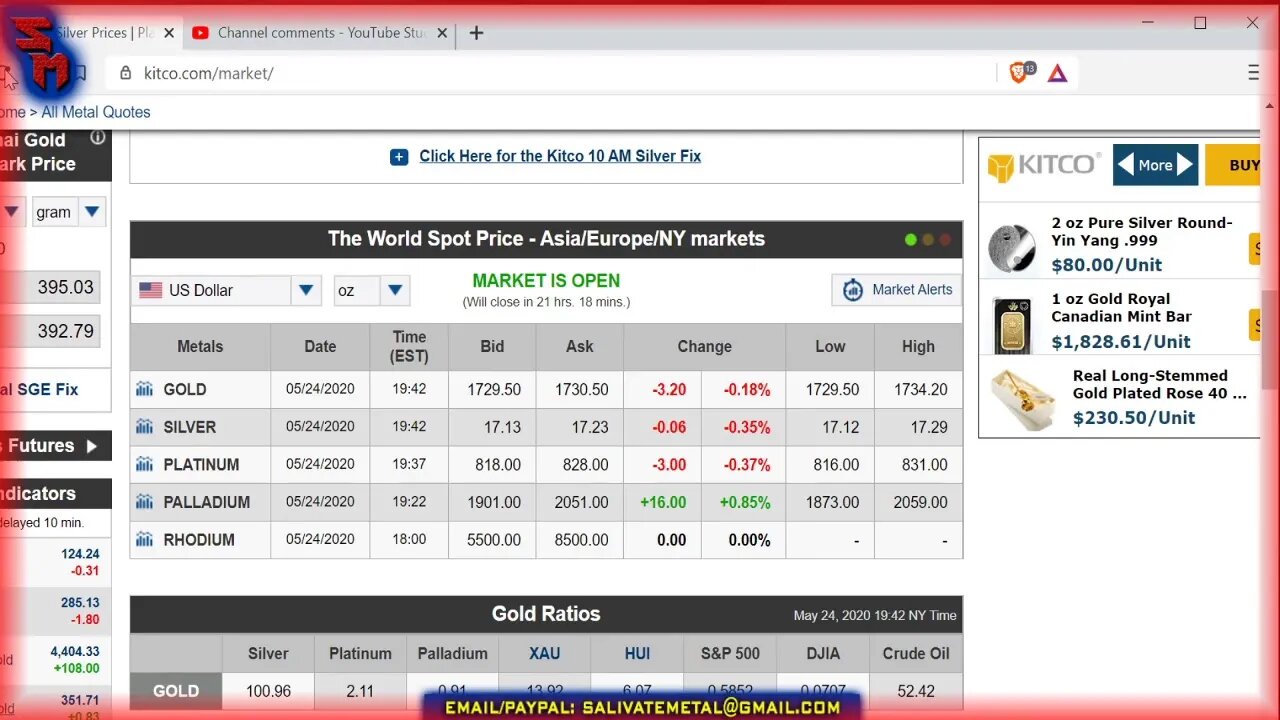
Task: Click the Brave Shields lion icon
Action: (1019, 72)
